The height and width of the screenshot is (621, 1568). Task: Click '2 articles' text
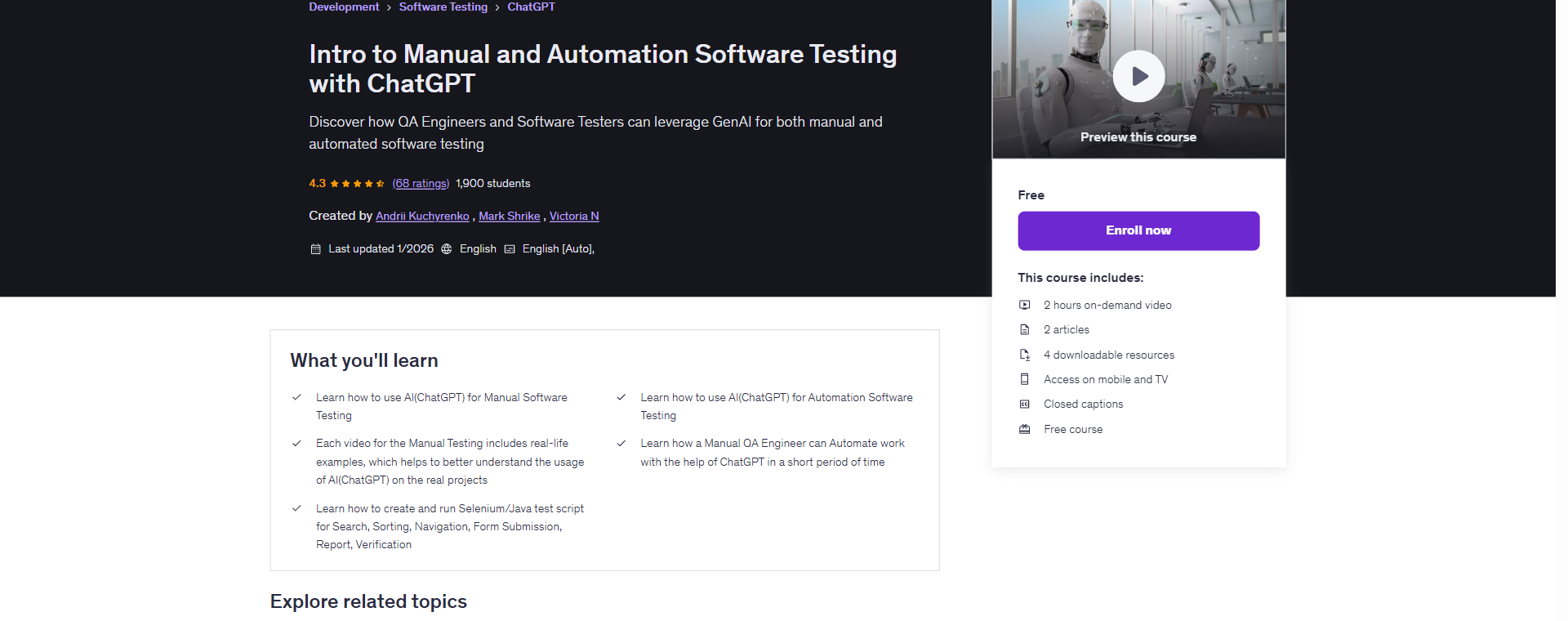tap(1067, 329)
